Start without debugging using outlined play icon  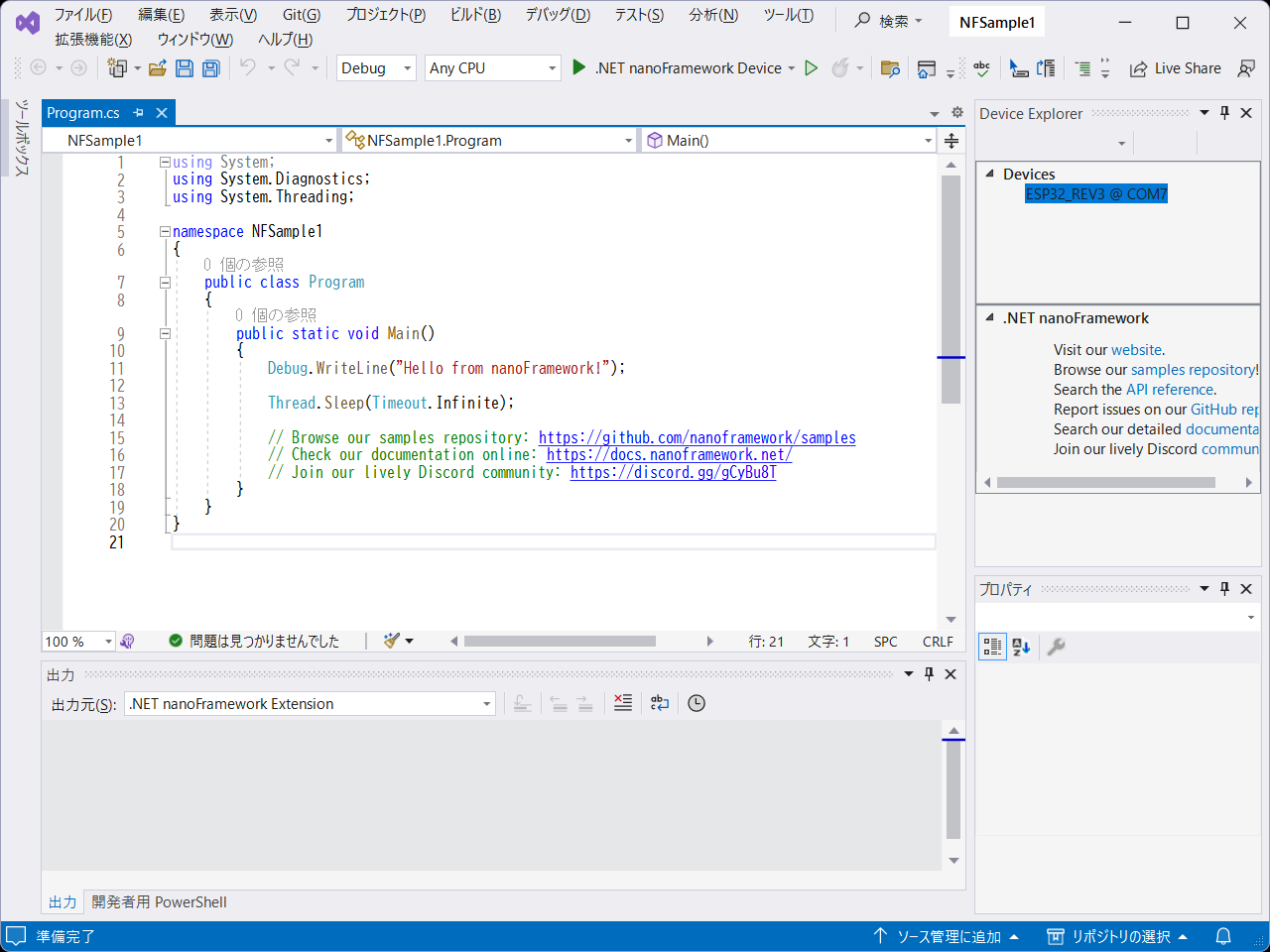[x=812, y=68]
